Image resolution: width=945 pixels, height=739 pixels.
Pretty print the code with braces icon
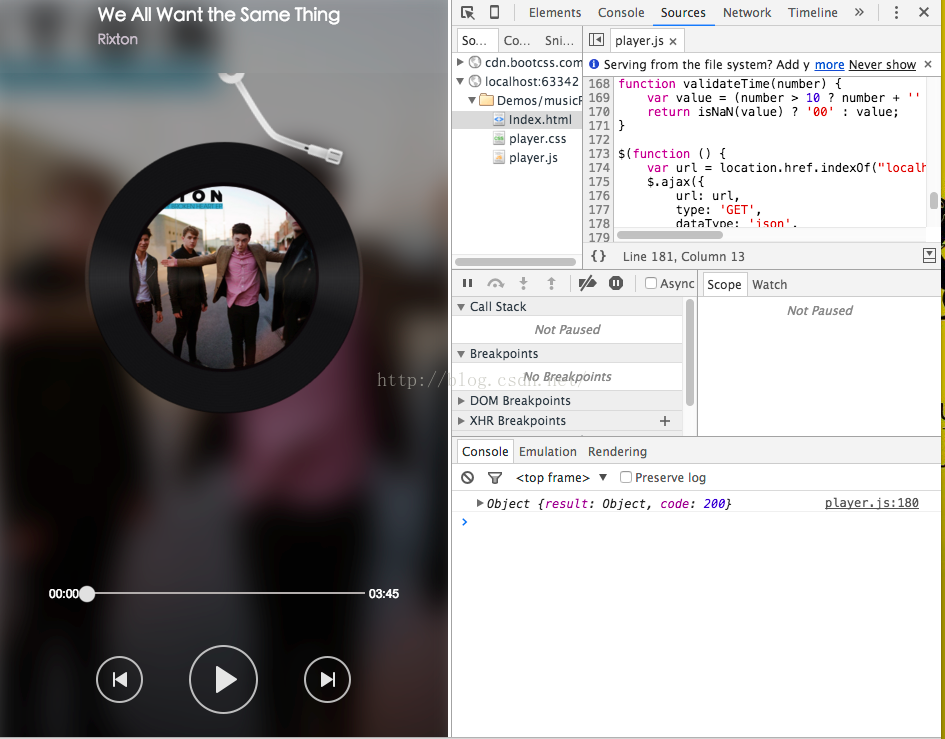pos(598,256)
